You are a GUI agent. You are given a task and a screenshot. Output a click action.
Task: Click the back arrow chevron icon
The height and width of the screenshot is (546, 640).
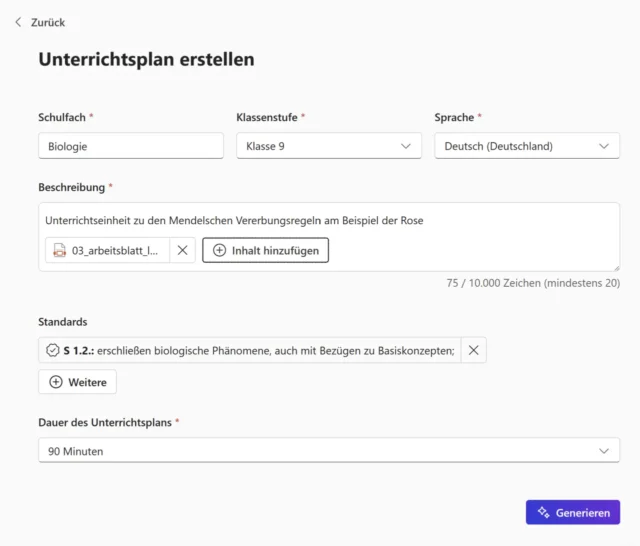point(18,22)
